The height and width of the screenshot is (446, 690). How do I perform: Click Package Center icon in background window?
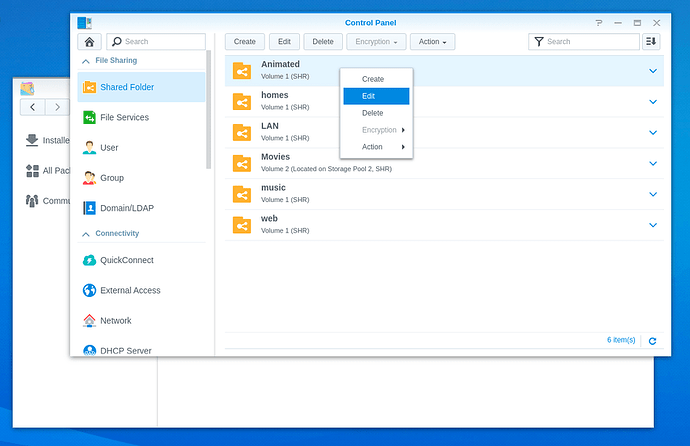pyautogui.click(x=27, y=88)
